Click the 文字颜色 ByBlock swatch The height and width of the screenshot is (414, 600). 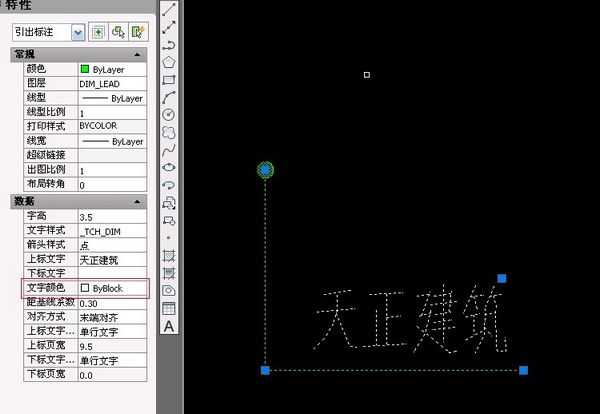tap(85, 288)
